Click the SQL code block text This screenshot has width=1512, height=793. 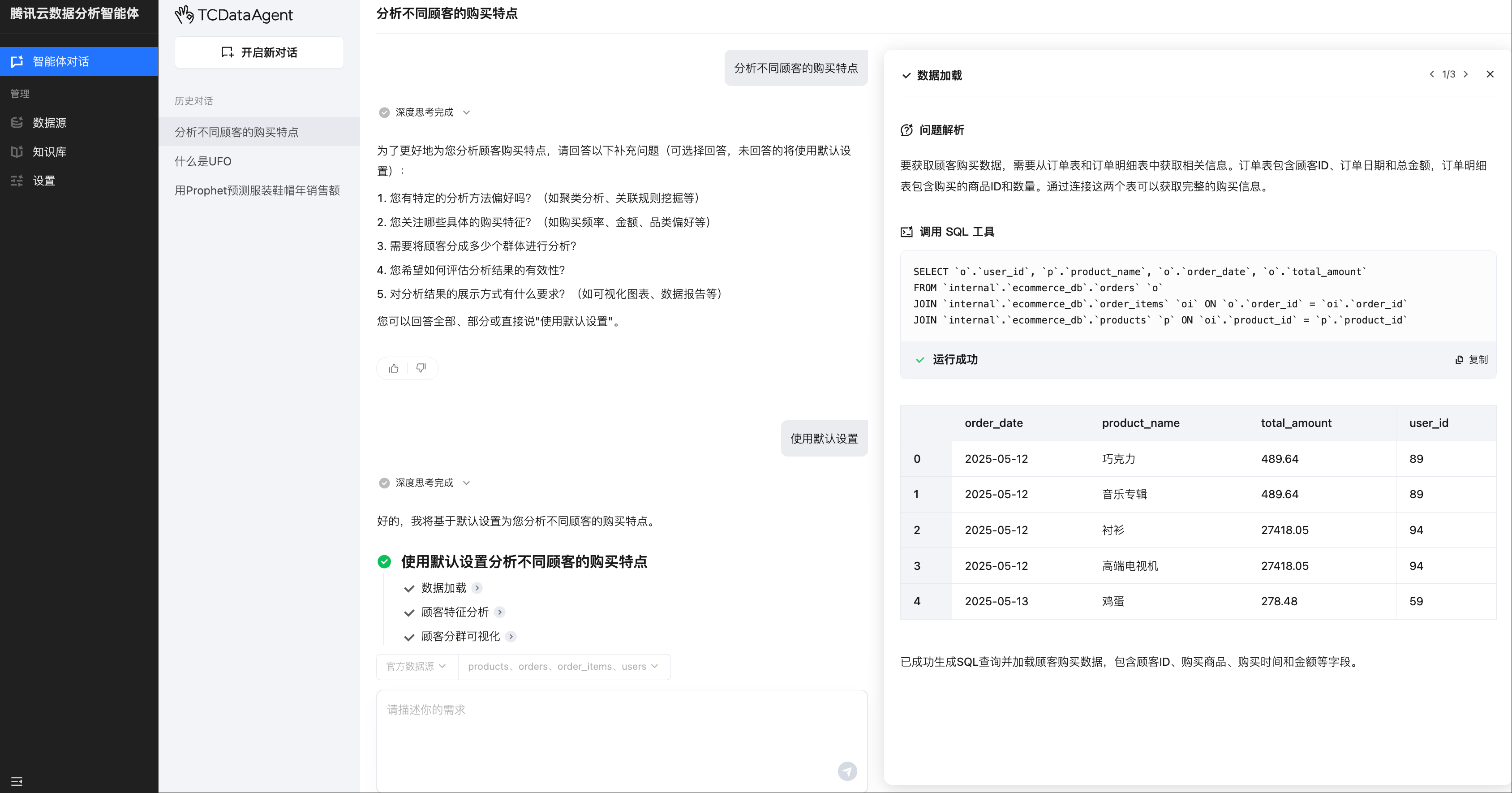tap(1160, 296)
